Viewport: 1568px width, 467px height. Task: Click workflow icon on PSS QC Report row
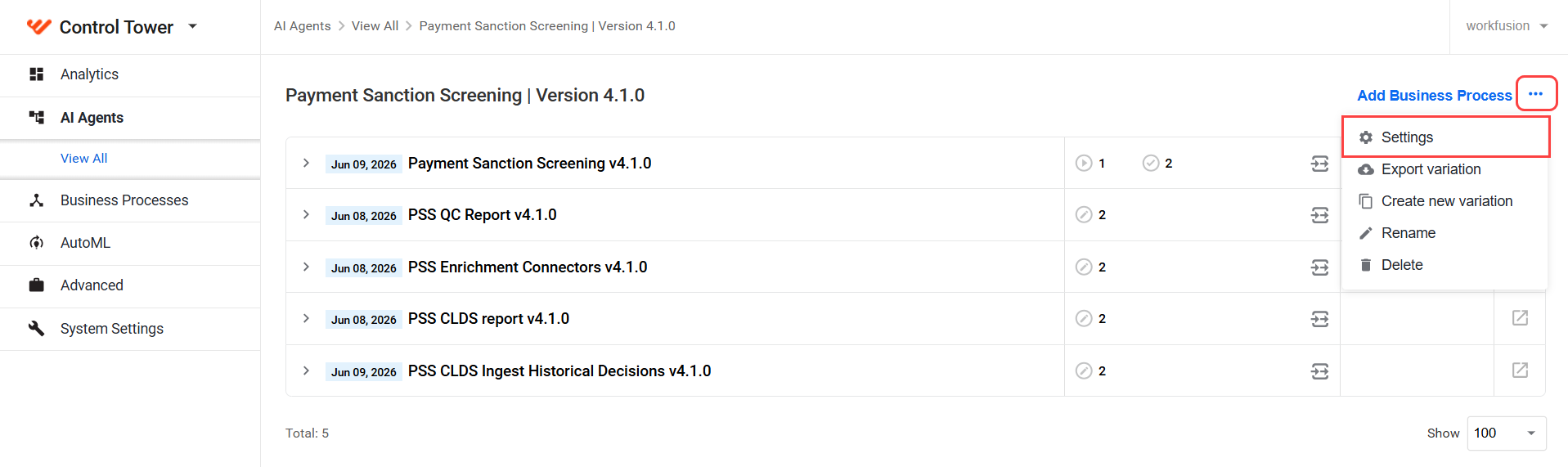[x=1319, y=215]
